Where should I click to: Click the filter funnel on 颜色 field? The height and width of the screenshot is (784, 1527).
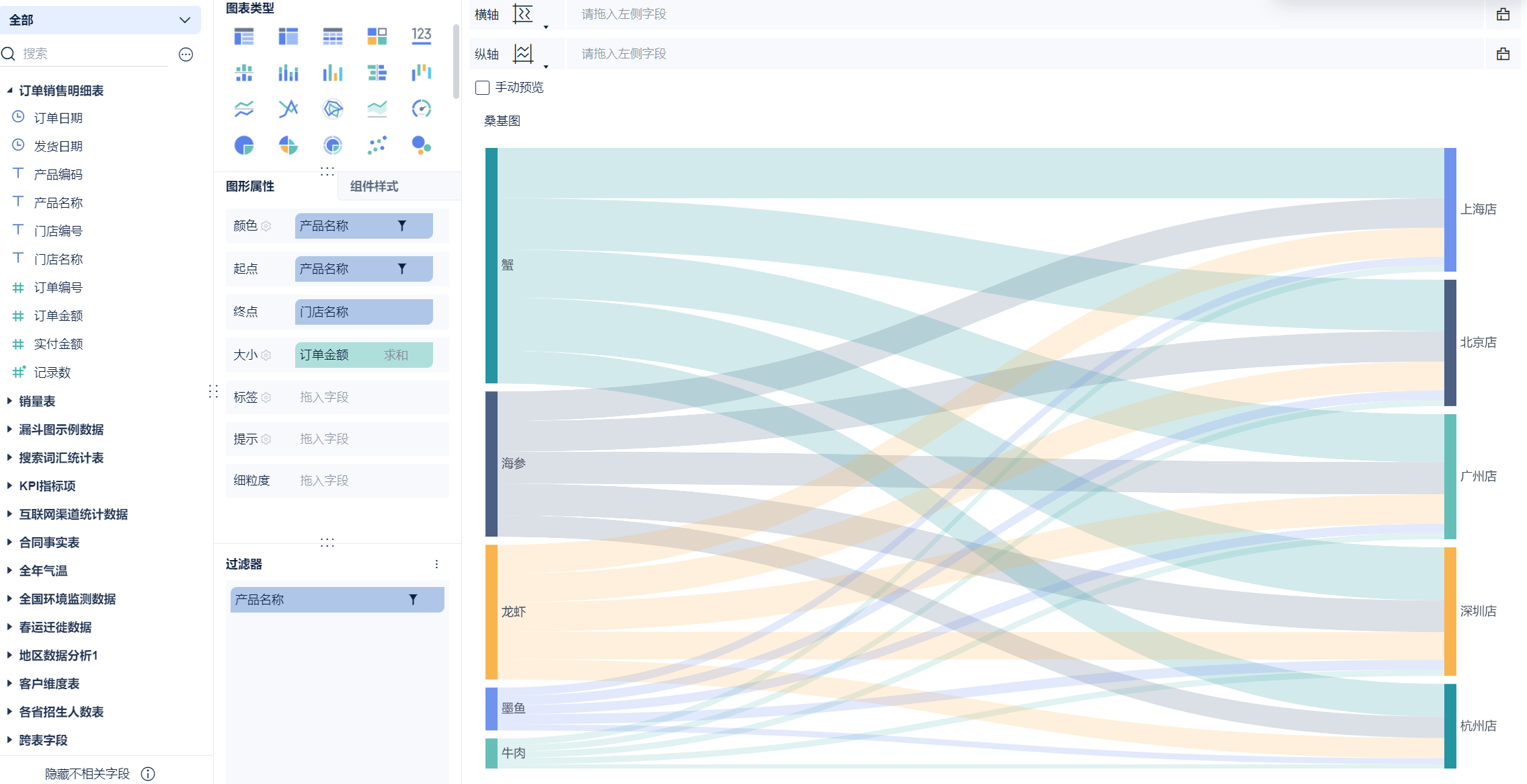click(402, 226)
